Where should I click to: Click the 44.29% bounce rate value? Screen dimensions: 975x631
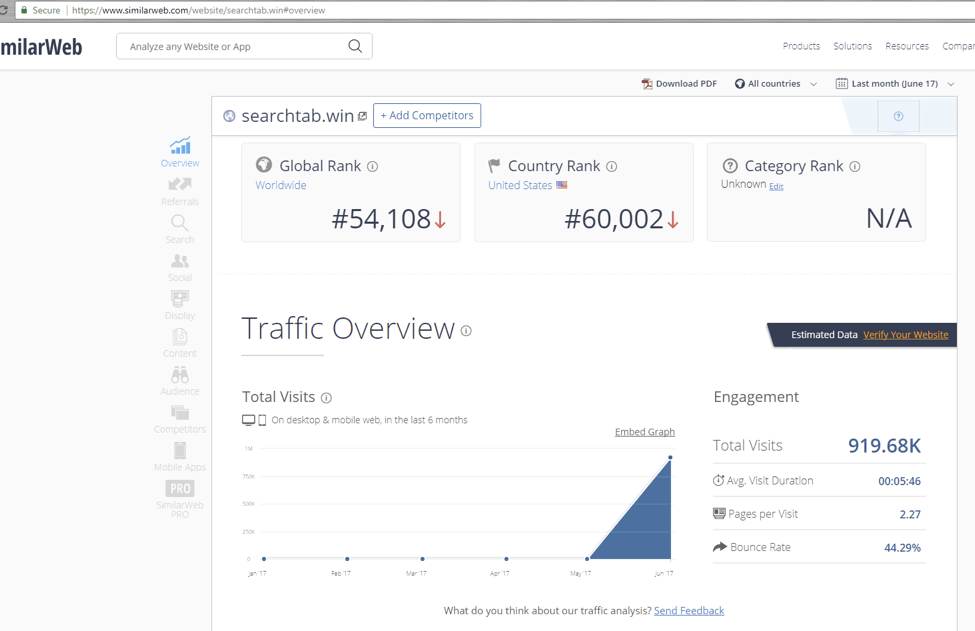902,548
